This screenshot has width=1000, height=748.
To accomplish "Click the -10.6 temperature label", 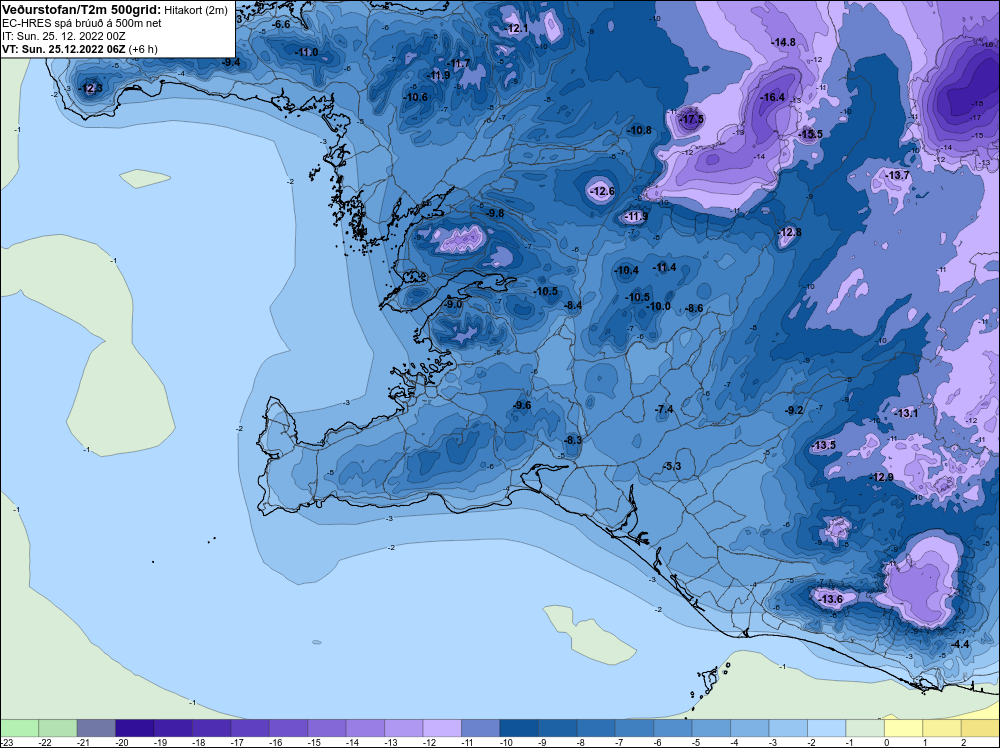I will [416, 97].
